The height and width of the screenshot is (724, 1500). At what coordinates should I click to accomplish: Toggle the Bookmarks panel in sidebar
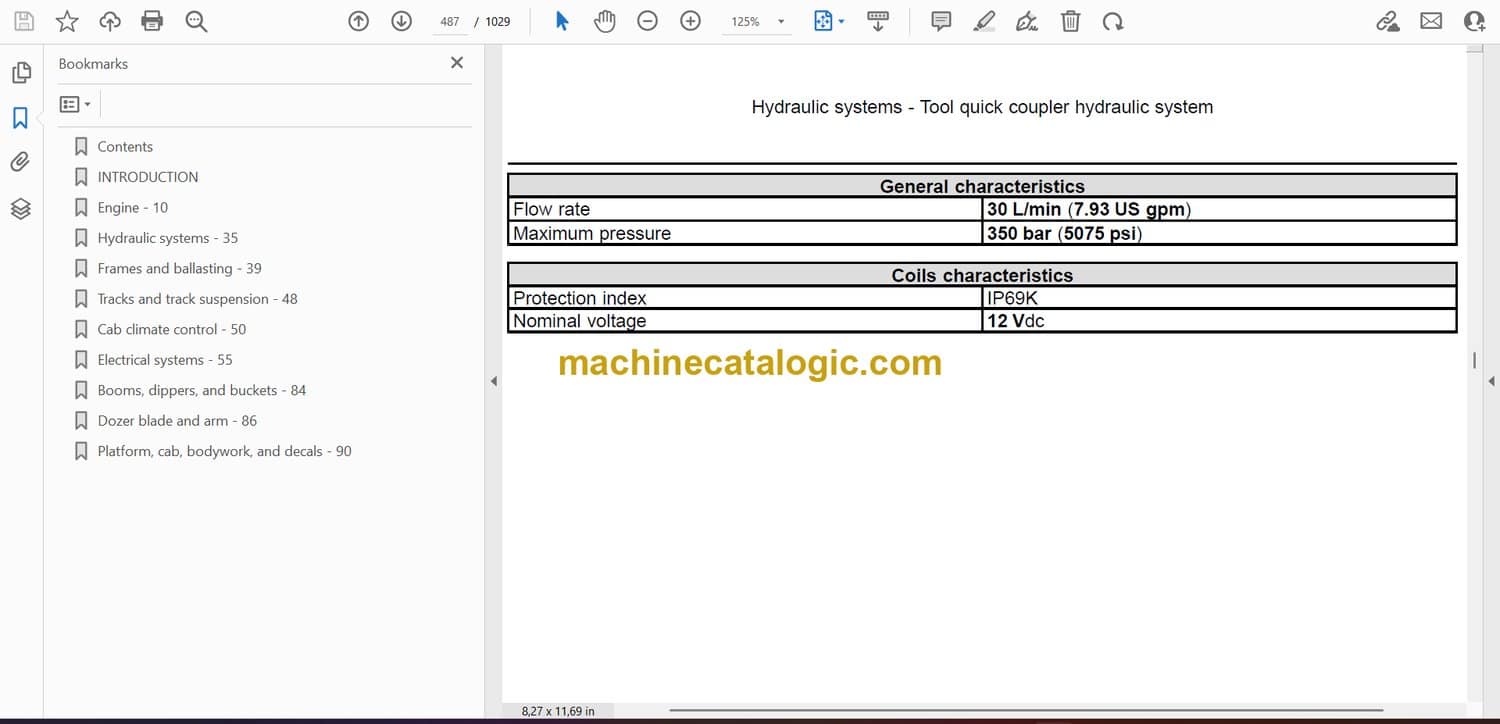pyautogui.click(x=20, y=118)
